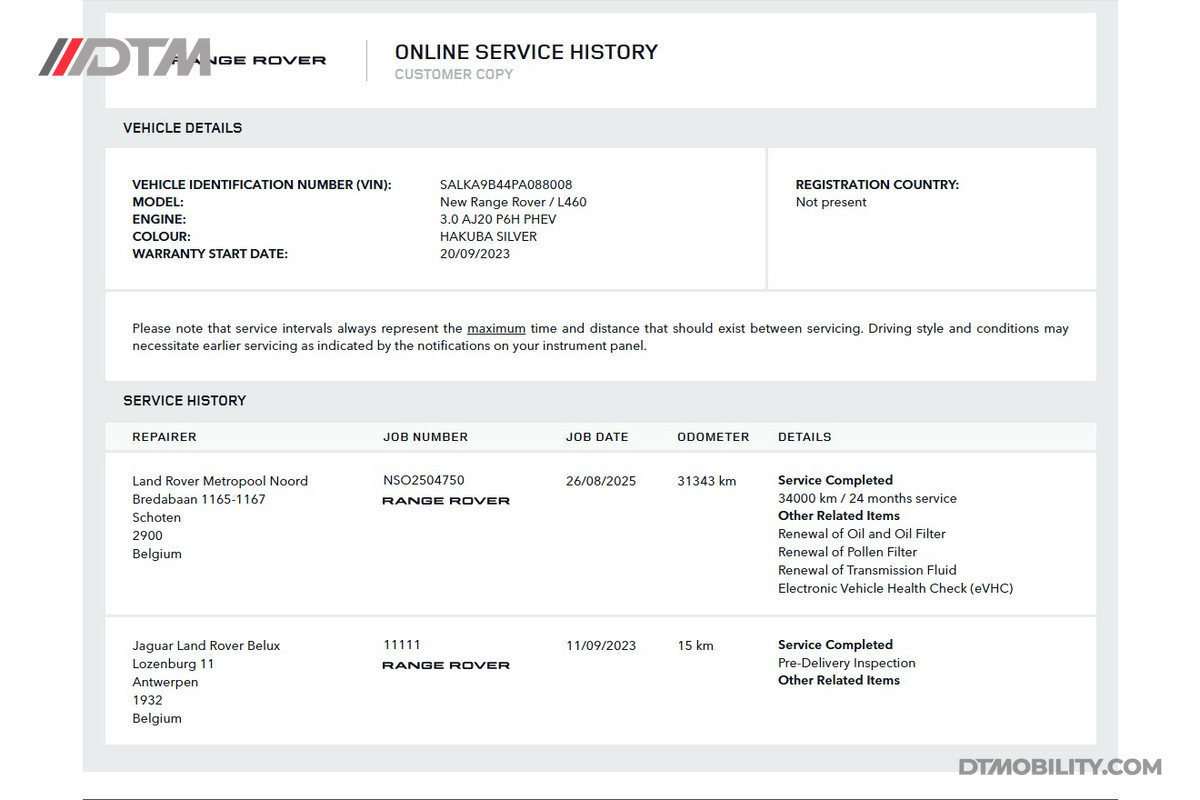This screenshot has height=800, width=1200.
Task: Select the VIN number SALKA9B44PA088008
Action: (506, 185)
